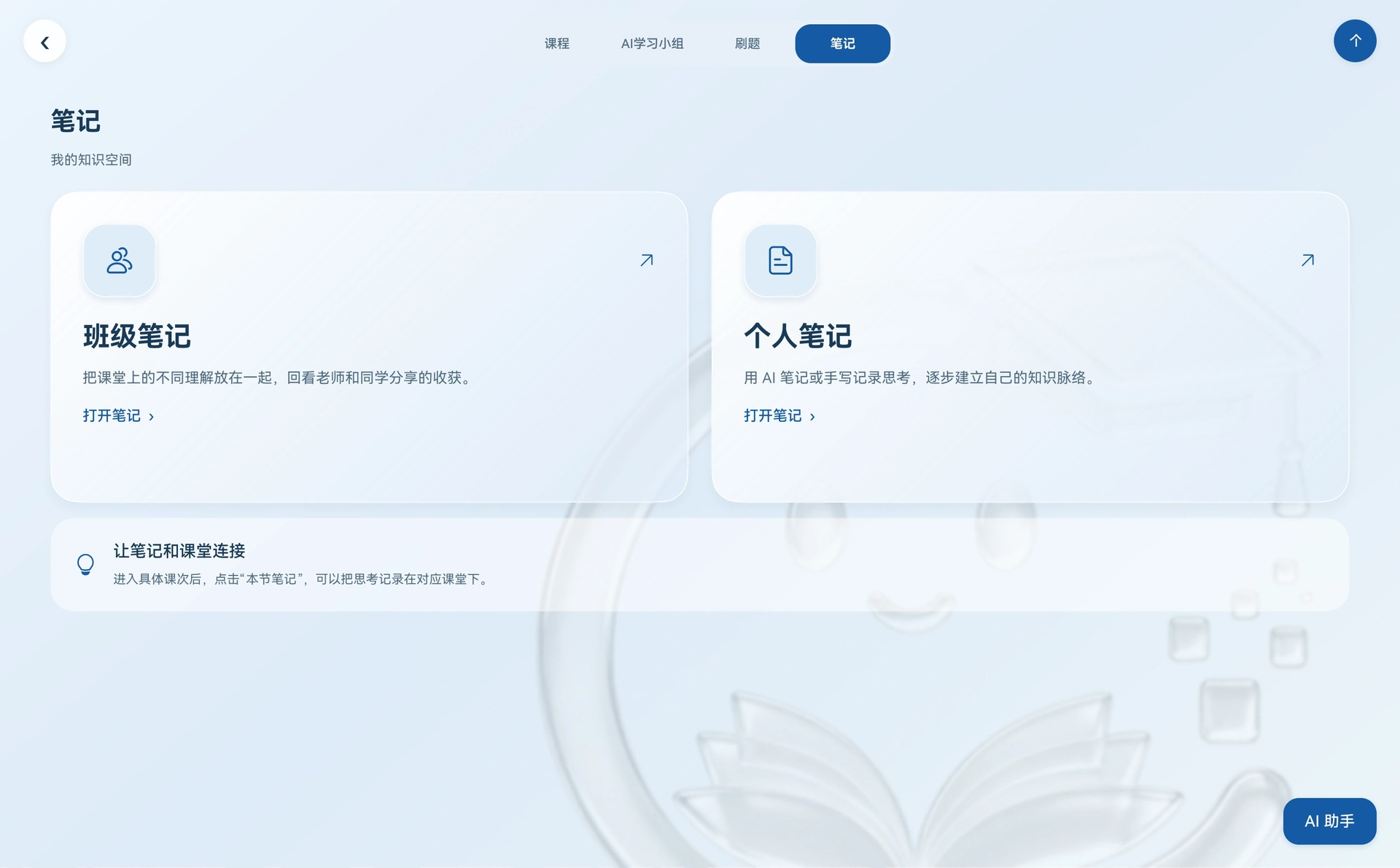Click the tip text about 本节笔记
Viewport: 1400px width, 868px height.
[302, 579]
